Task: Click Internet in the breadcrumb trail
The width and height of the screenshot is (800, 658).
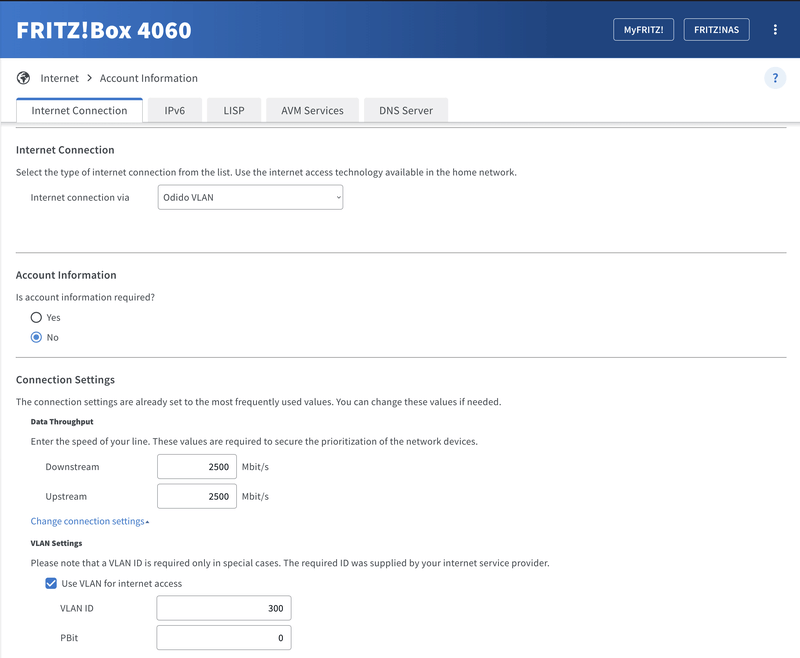Action: click(x=59, y=77)
